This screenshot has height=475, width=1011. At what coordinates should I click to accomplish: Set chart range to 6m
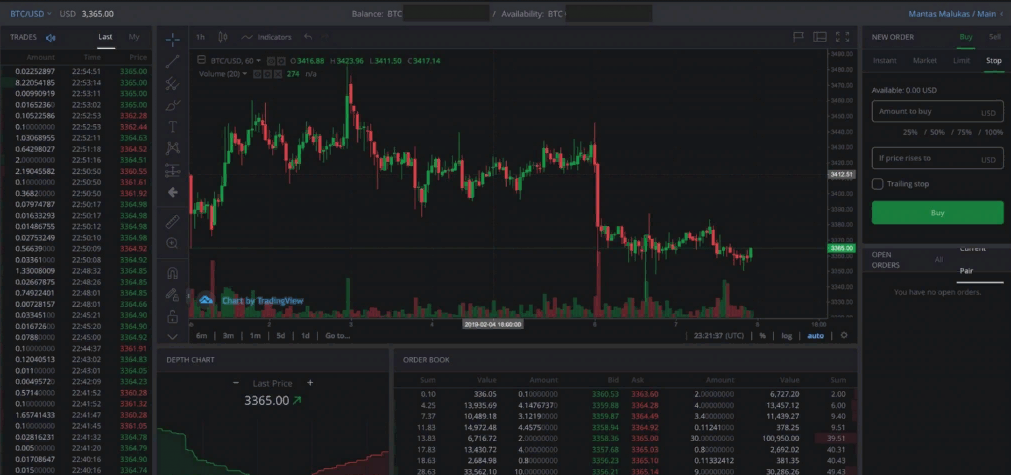click(201, 336)
